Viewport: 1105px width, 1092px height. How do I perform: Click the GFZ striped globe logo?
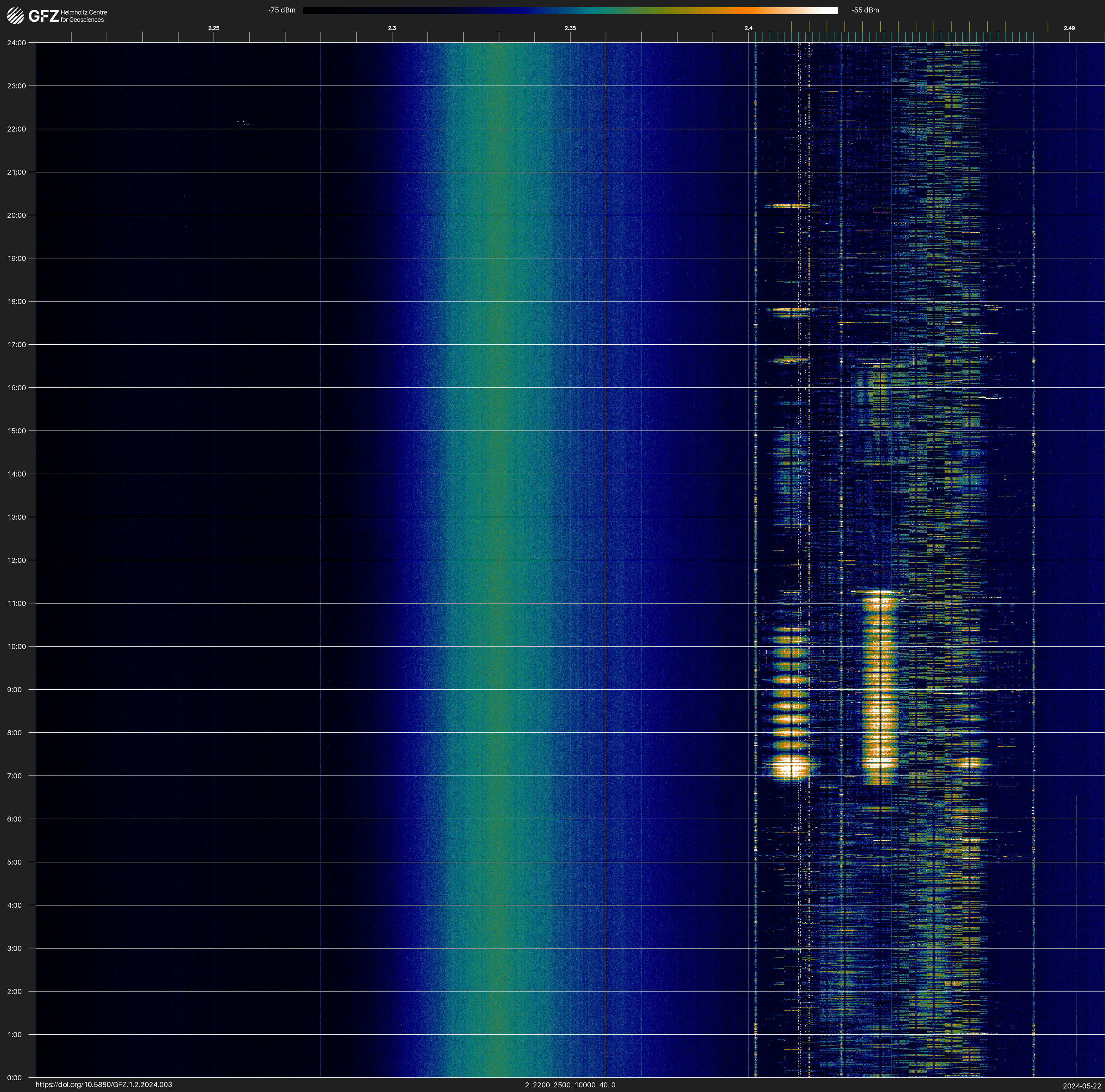pos(15,15)
